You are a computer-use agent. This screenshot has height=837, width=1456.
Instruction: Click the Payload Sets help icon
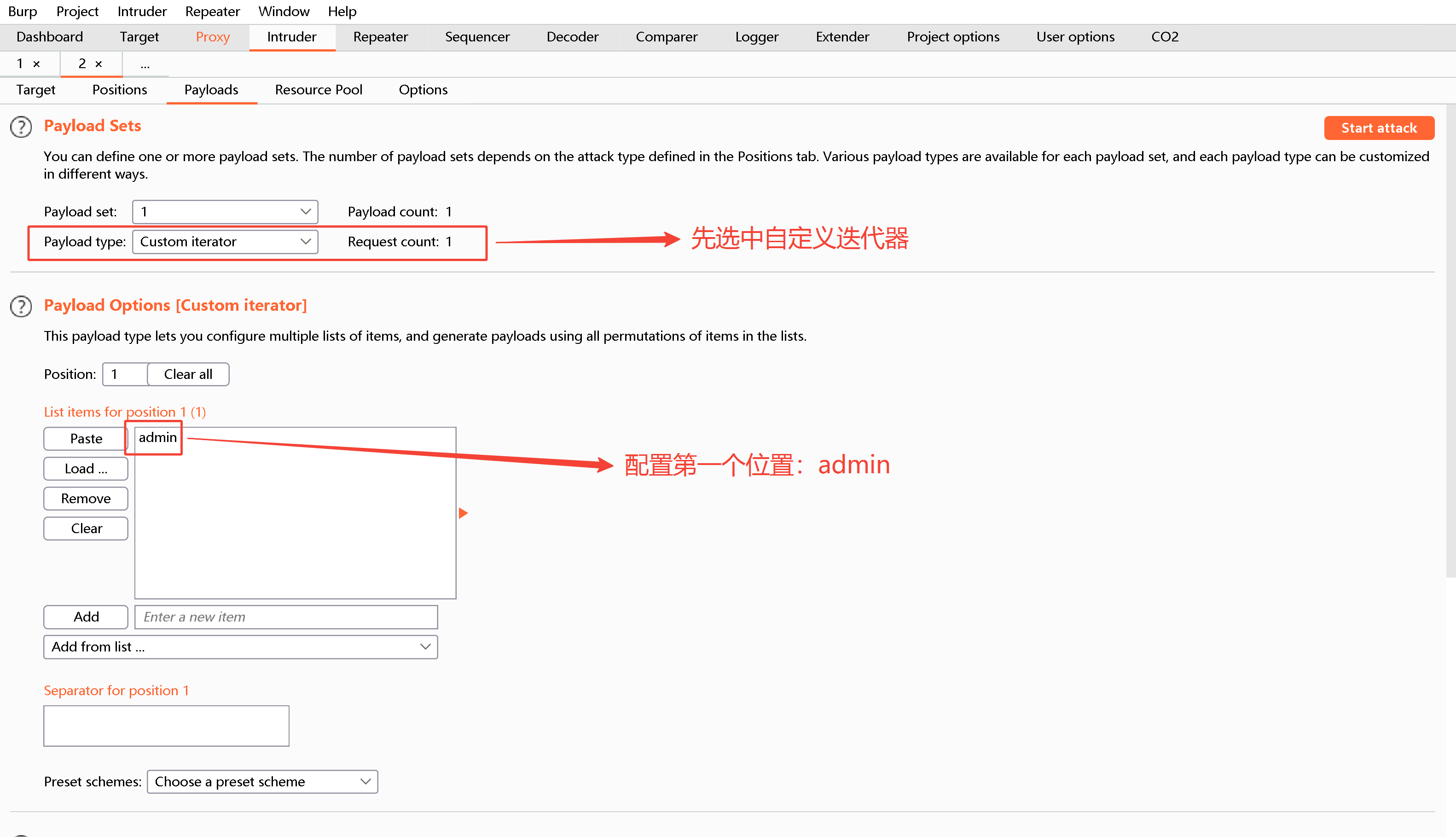click(21, 127)
